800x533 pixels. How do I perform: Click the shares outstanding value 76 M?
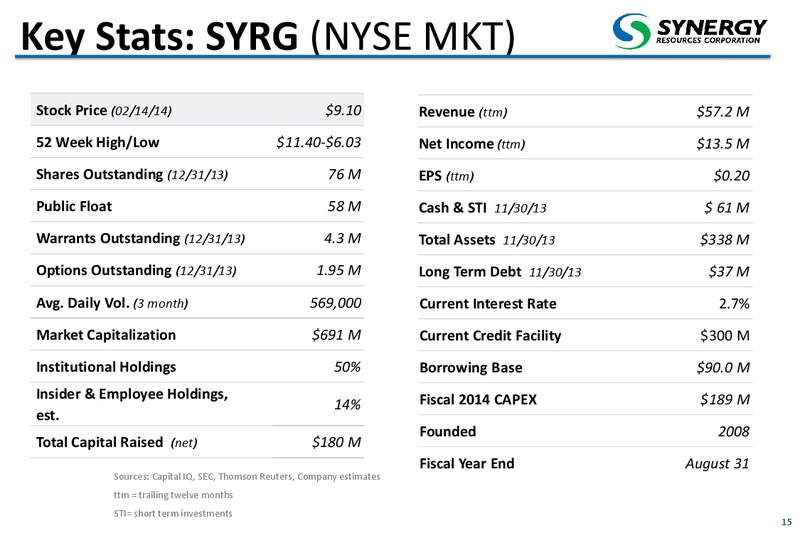point(344,174)
